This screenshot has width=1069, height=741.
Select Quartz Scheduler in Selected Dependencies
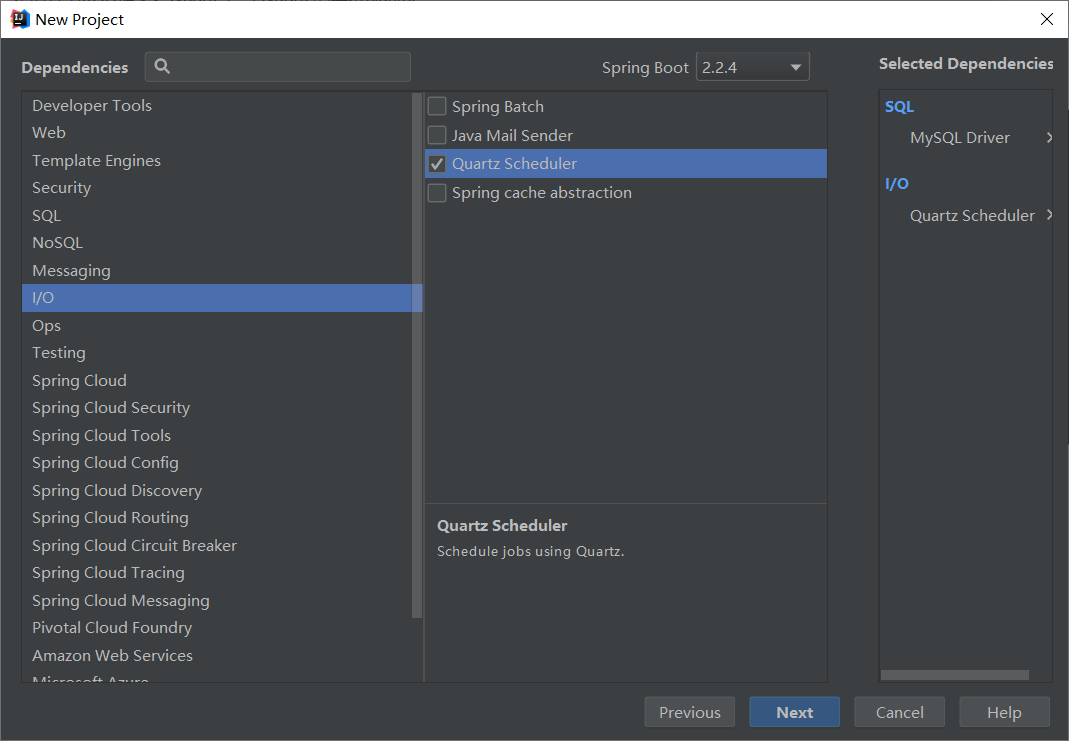pos(972,215)
